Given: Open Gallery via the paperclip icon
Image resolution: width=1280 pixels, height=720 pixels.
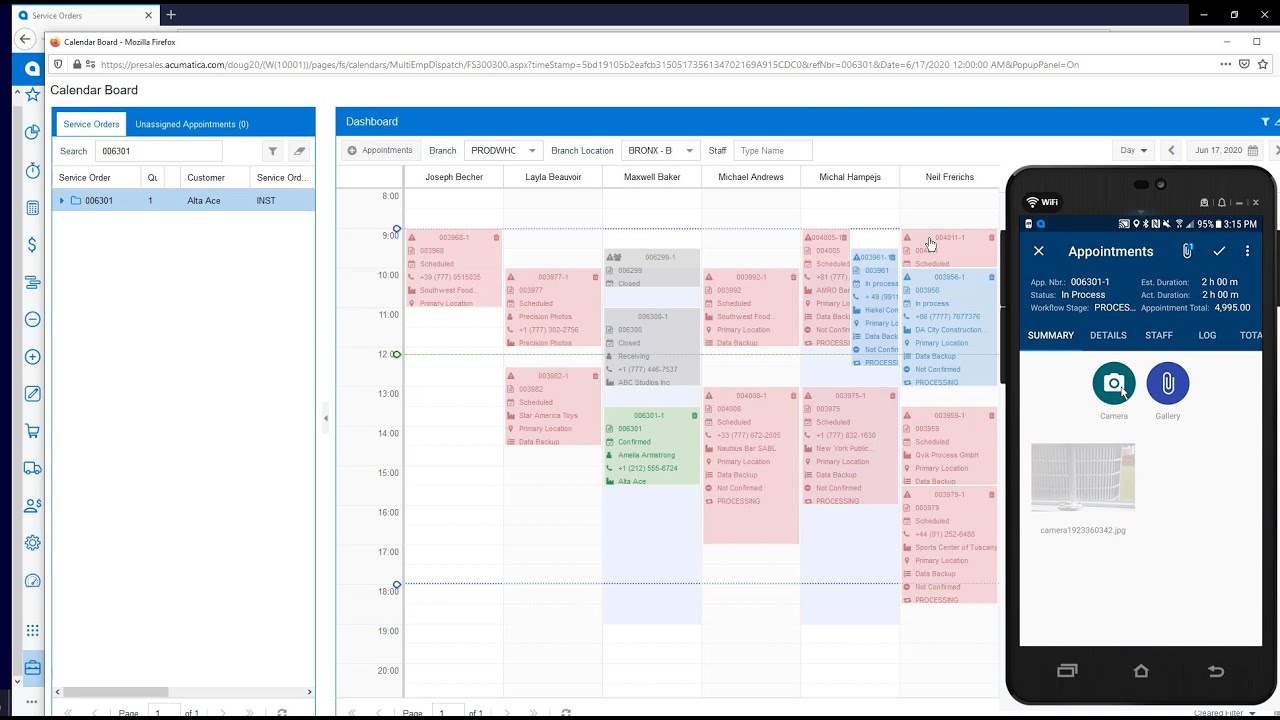Looking at the screenshot, I should (x=1167, y=384).
